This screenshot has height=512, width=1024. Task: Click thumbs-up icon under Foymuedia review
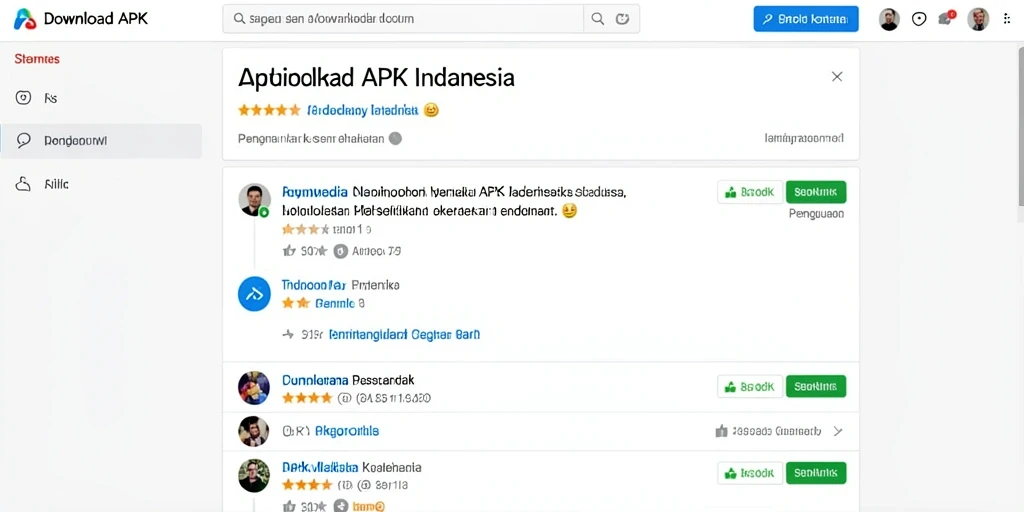click(x=289, y=250)
